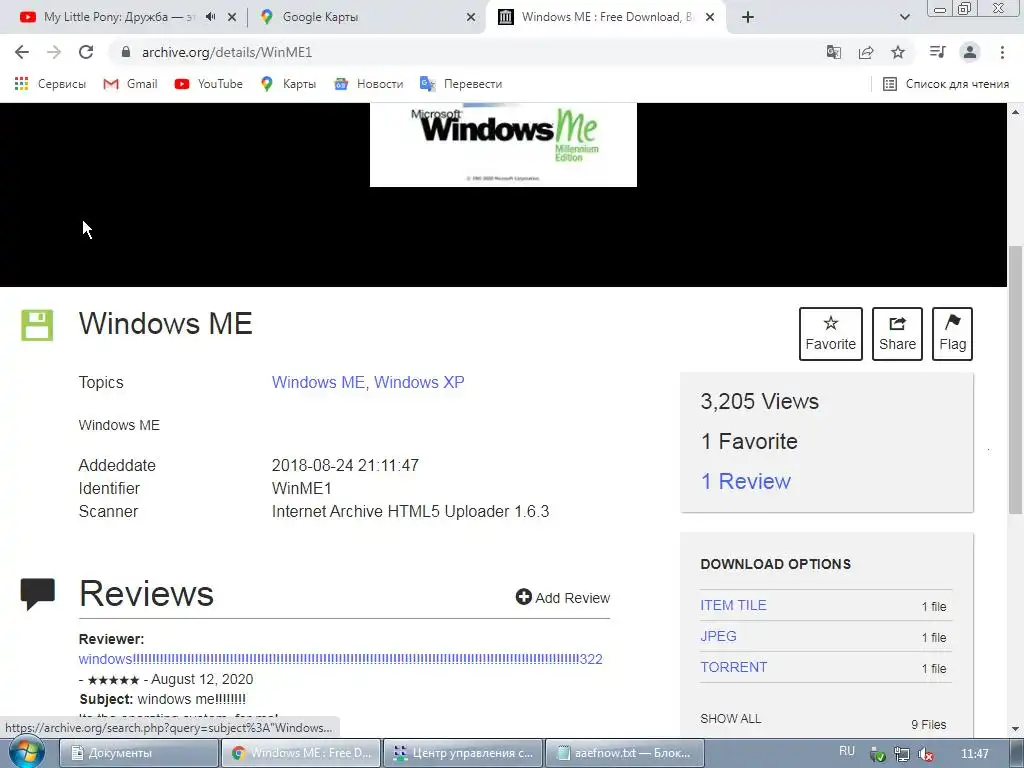Viewport: 1024px width, 768px height.
Task: Close the Google Карты tab
Action: (x=471, y=17)
